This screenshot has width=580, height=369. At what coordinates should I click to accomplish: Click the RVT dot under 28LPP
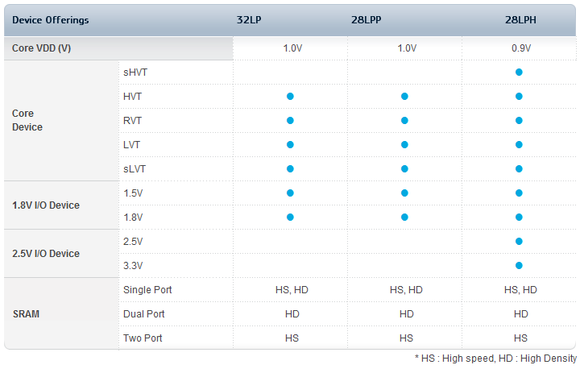tap(405, 121)
